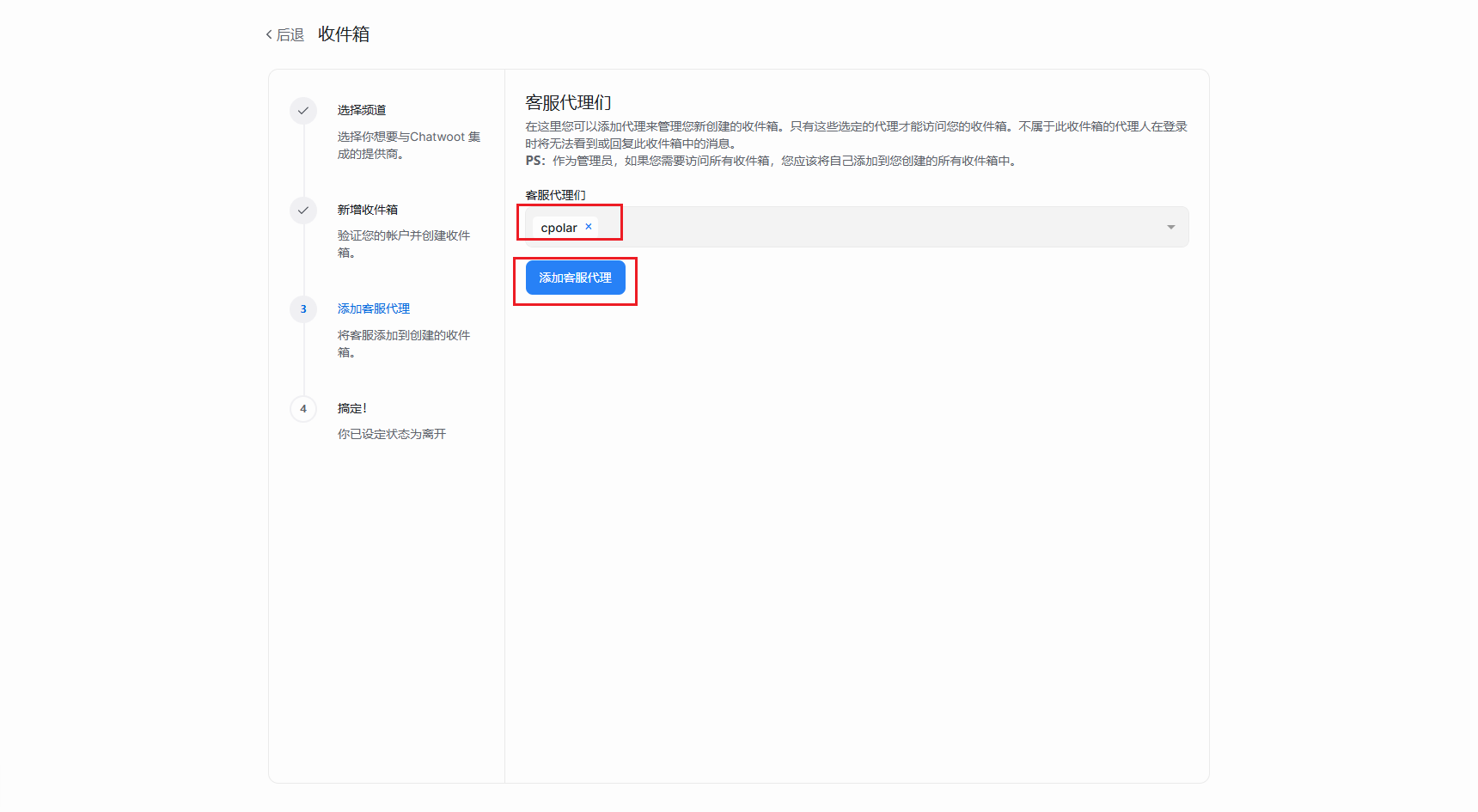Click the step 3 number circle
The width and height of the screenshot is (1478, 812).
(303, 309)
